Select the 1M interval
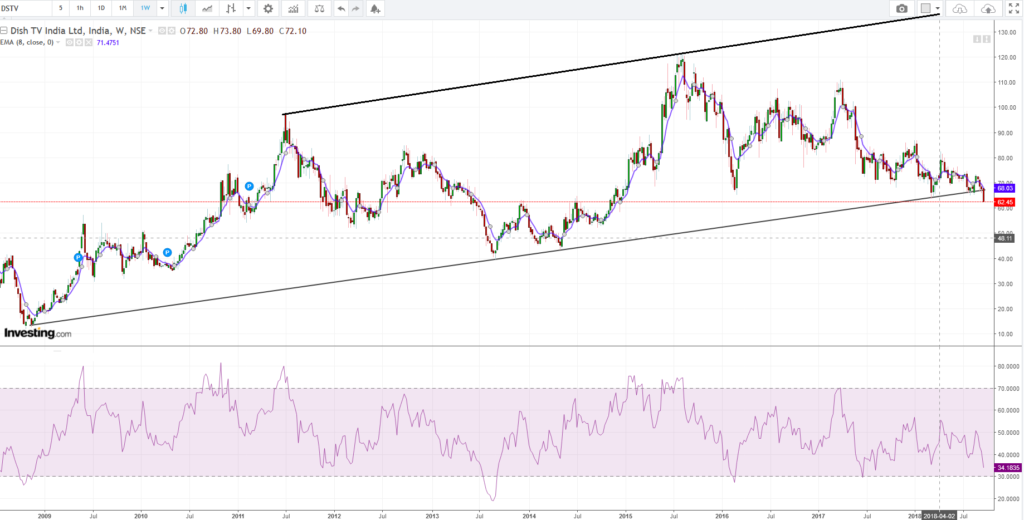The width and height of the screenshot is (1024, 520). point(122,8)
